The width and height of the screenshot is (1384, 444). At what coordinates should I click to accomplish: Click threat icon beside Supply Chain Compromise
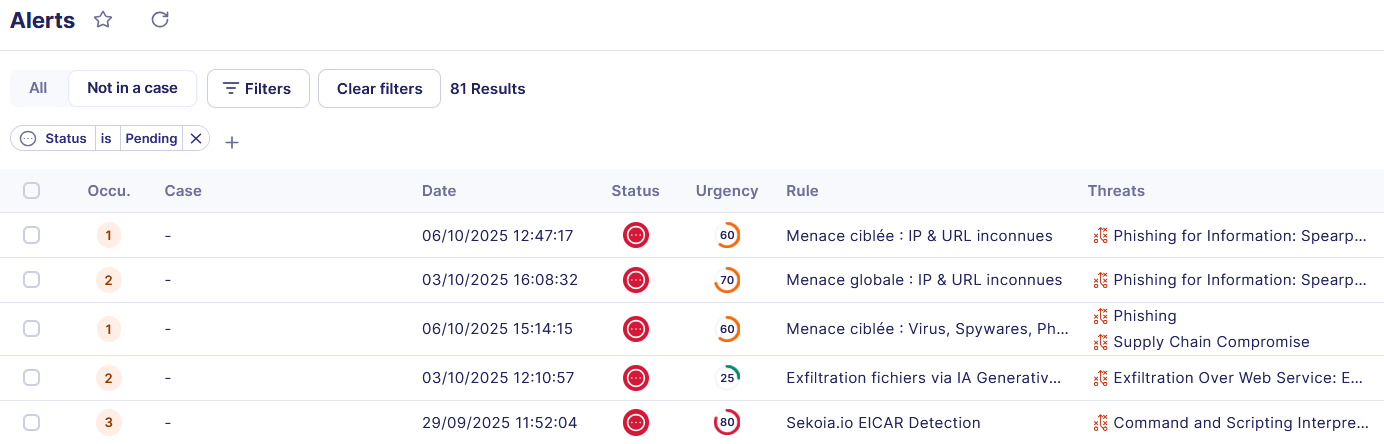(x=1100, y=342)
